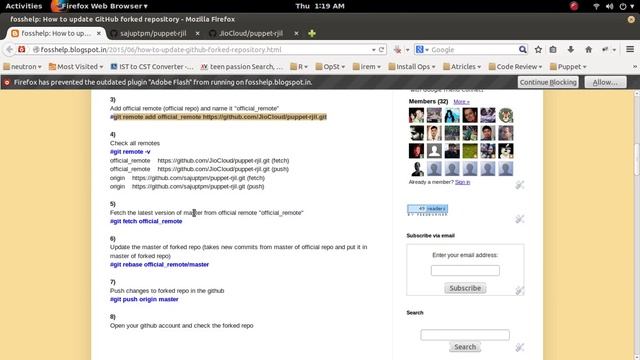
Task: Click the '#git remote -v' command text
Action: click(x=130, y=152)
